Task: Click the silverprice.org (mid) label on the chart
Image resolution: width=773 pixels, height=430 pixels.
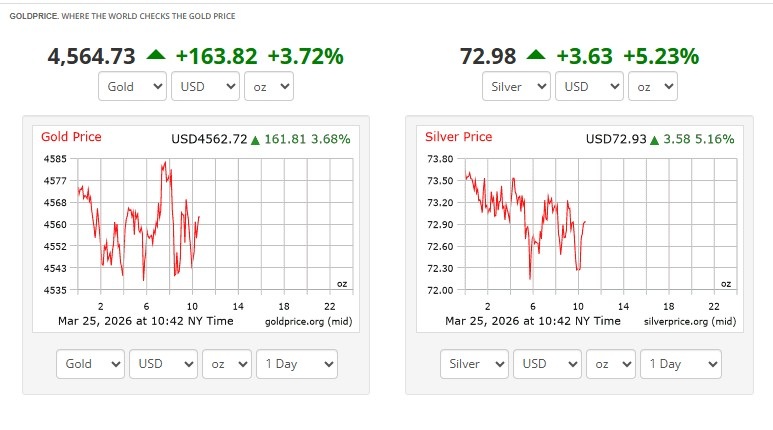Action: point(690,321)
